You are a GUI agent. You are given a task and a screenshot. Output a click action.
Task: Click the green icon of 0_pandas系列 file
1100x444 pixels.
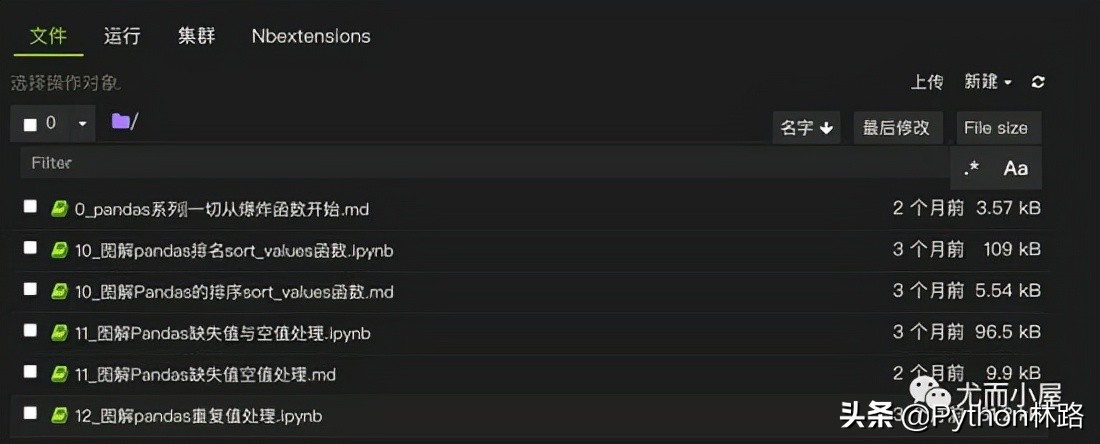click(59, 208)
